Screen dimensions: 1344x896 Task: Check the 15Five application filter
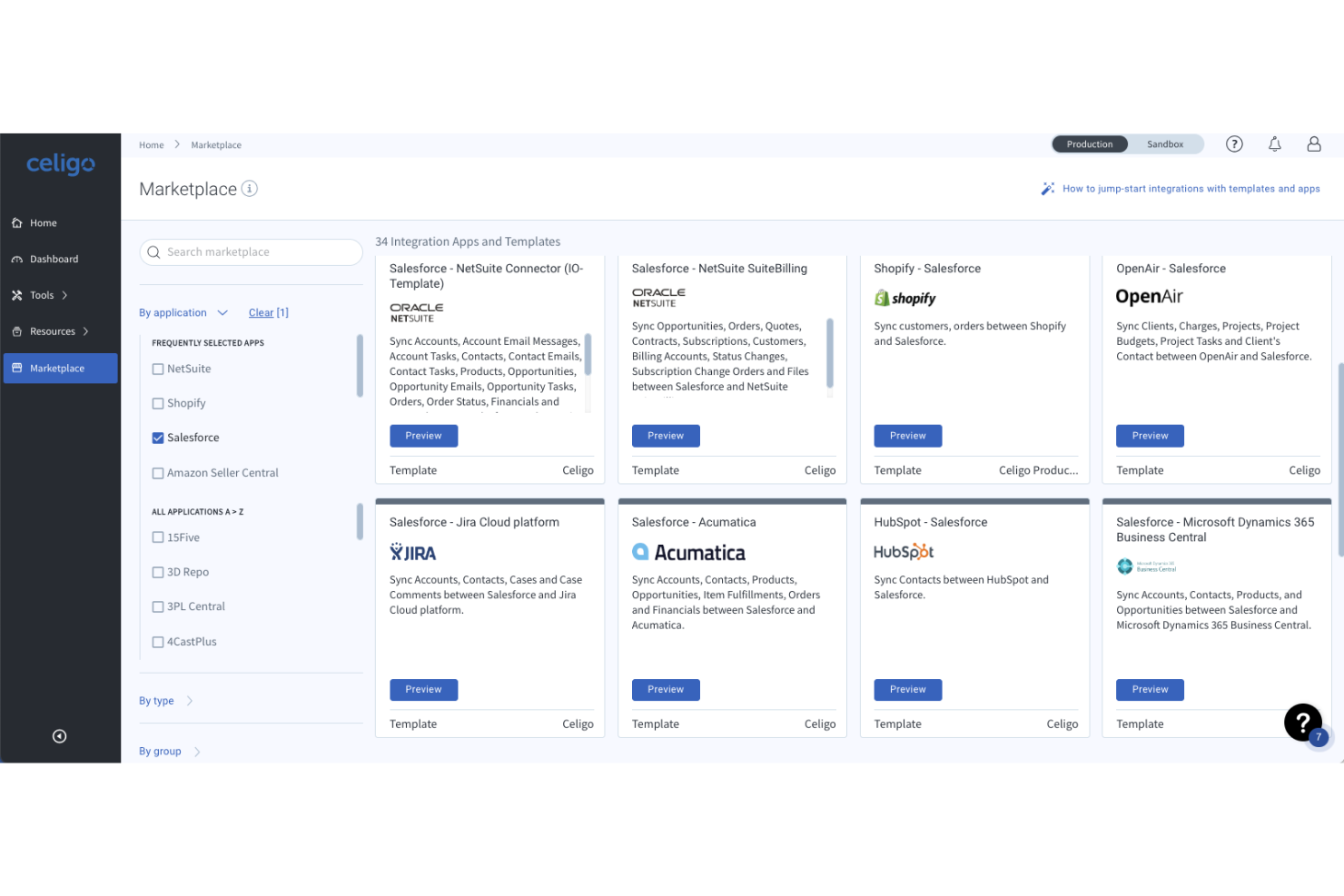(158, 537)
